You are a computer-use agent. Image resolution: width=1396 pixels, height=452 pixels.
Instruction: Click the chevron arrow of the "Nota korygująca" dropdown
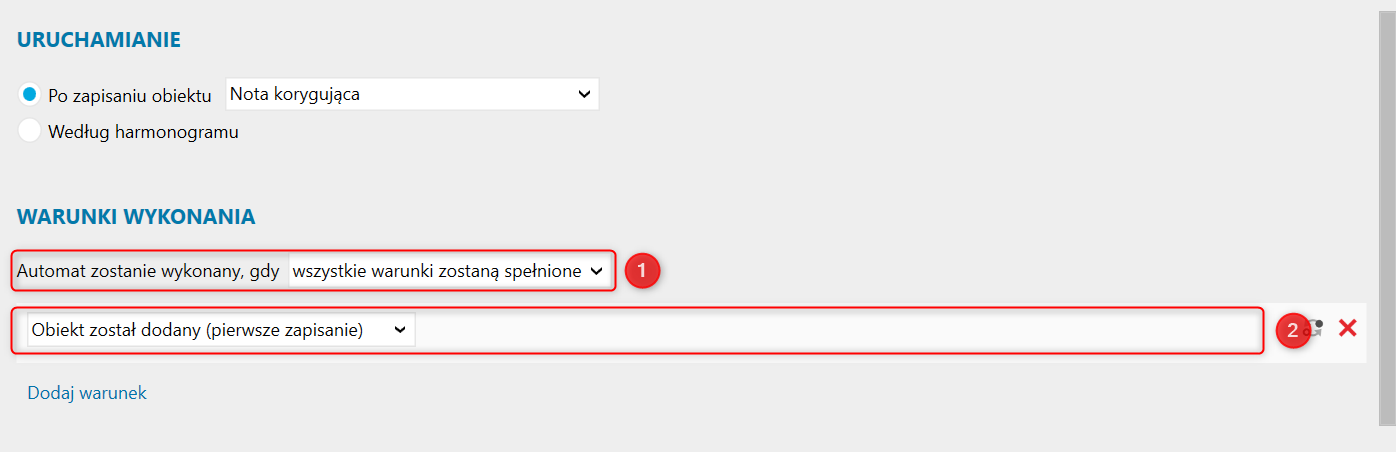tap(584, 95)
